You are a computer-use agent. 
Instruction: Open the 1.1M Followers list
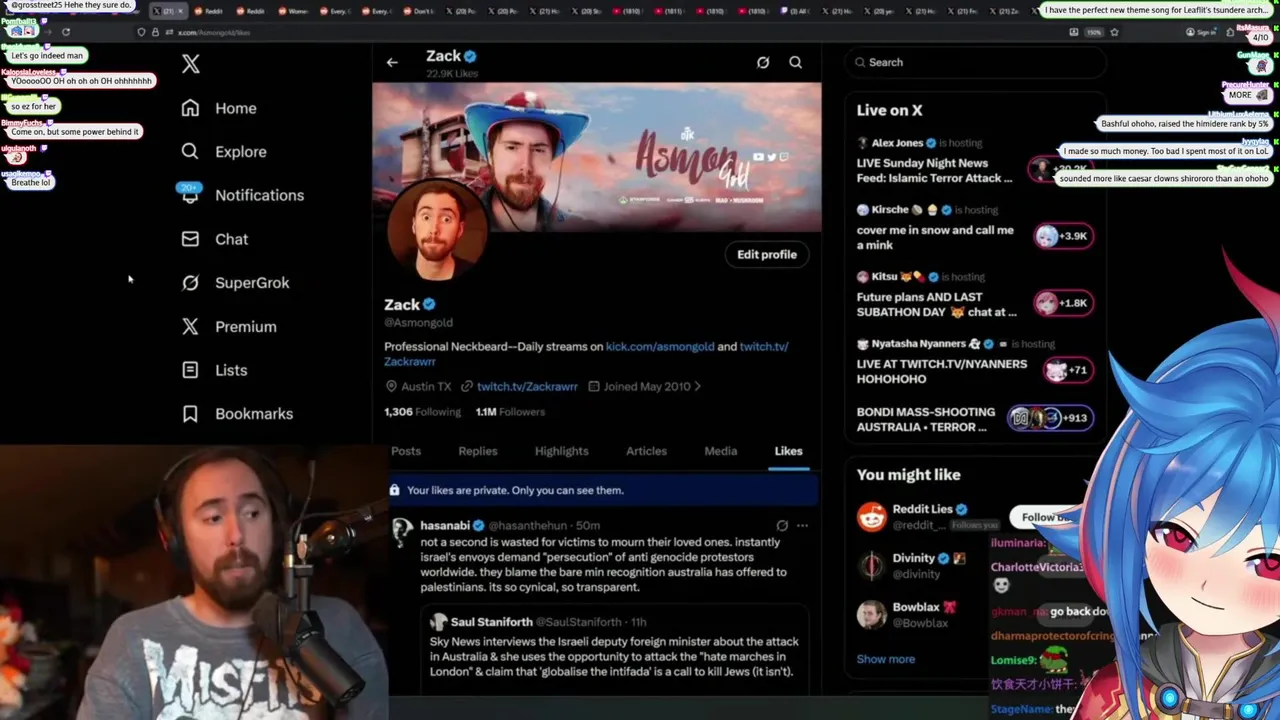point(510,411)
